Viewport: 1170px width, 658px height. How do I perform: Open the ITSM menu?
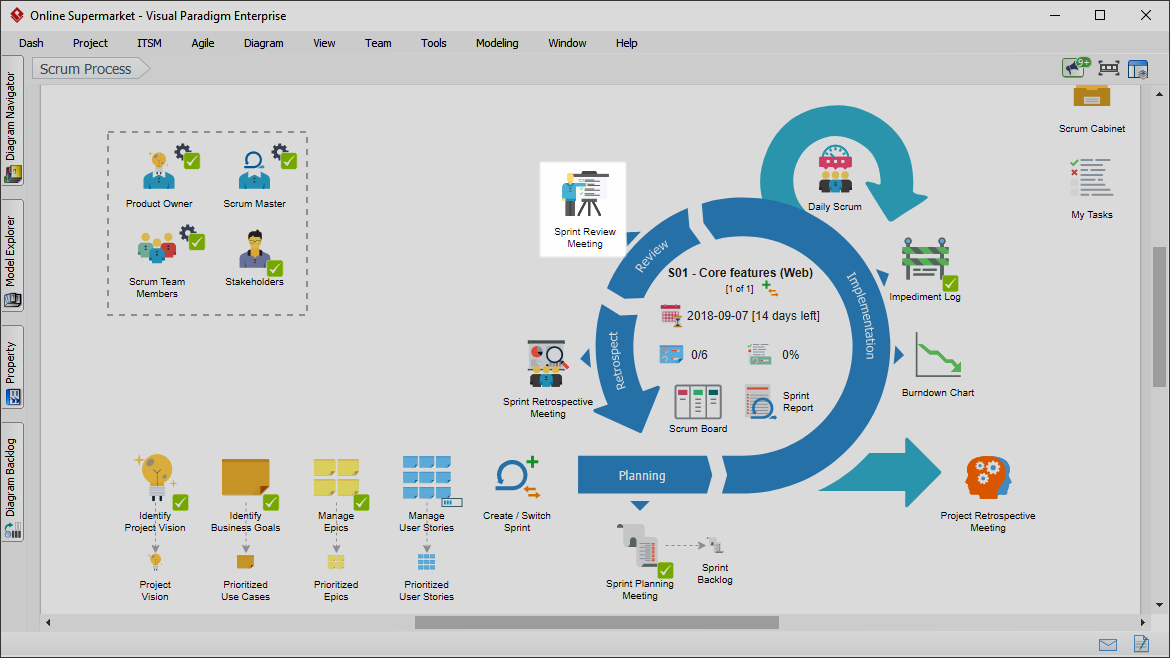coord(149,43)
